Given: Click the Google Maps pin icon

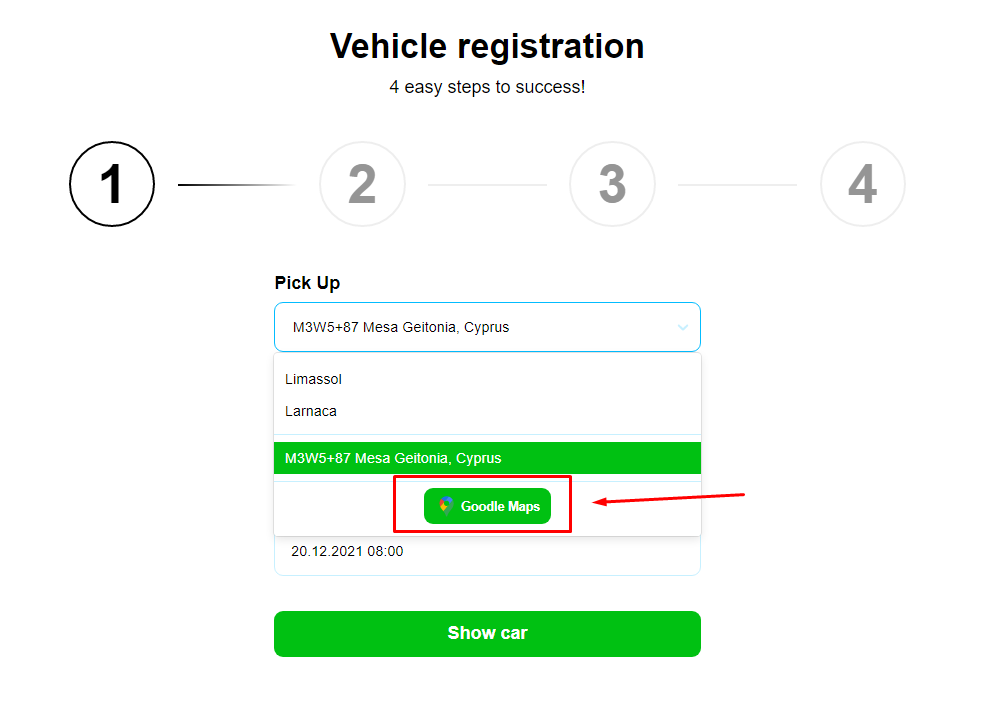Looking at the screenshot, I should click(x=446, y=506).
